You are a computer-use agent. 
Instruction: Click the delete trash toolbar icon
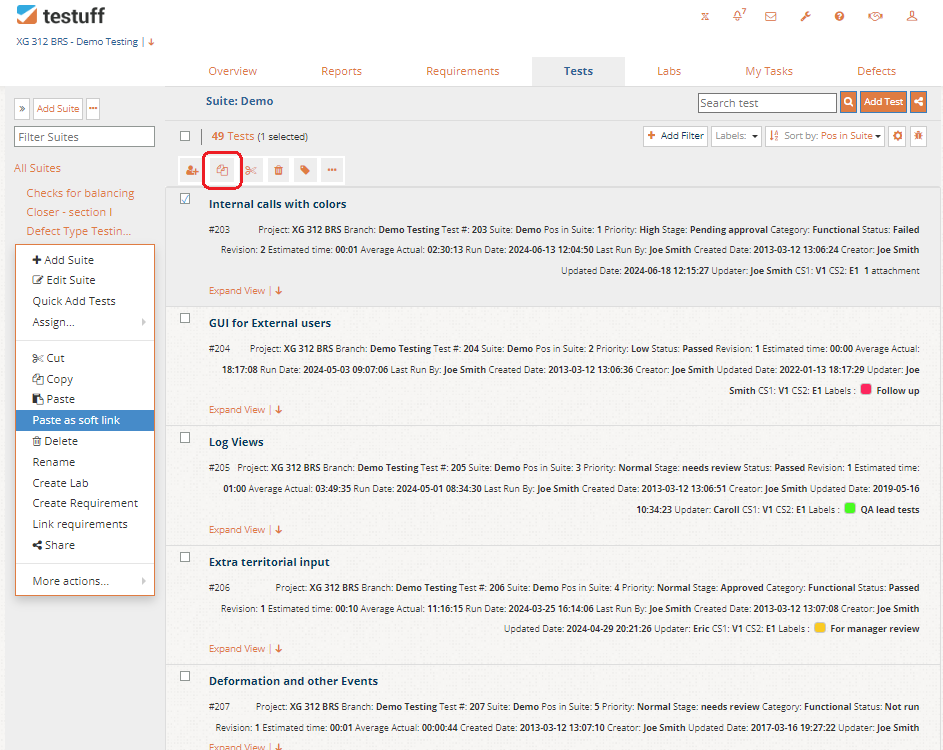[x=278, y=170]
